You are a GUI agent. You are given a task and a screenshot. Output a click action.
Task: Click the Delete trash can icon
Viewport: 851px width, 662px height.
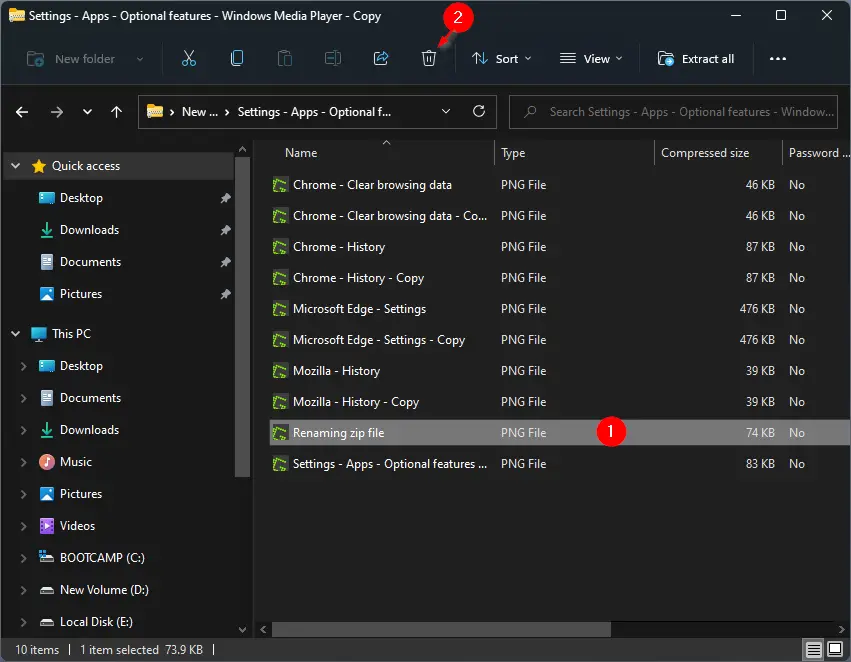(x=429, y=59)
